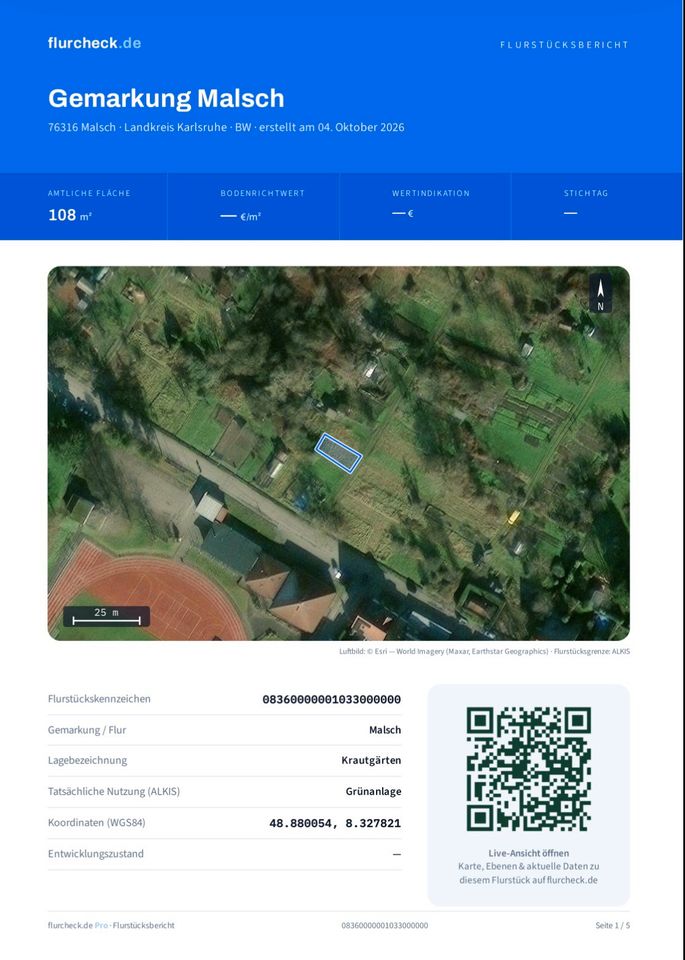Click the Live-Ansicht öffnen link
Screen dimensions: 685x960
[529, 853]
